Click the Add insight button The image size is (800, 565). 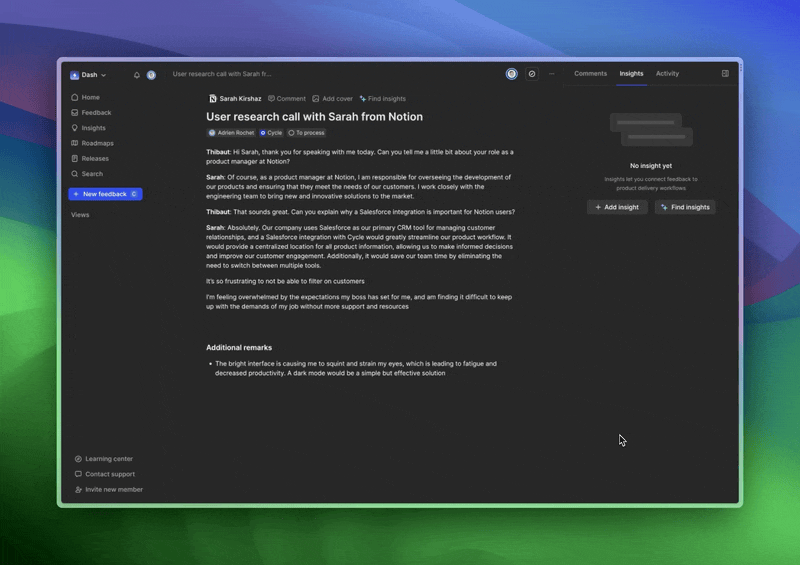pos(617,207)
